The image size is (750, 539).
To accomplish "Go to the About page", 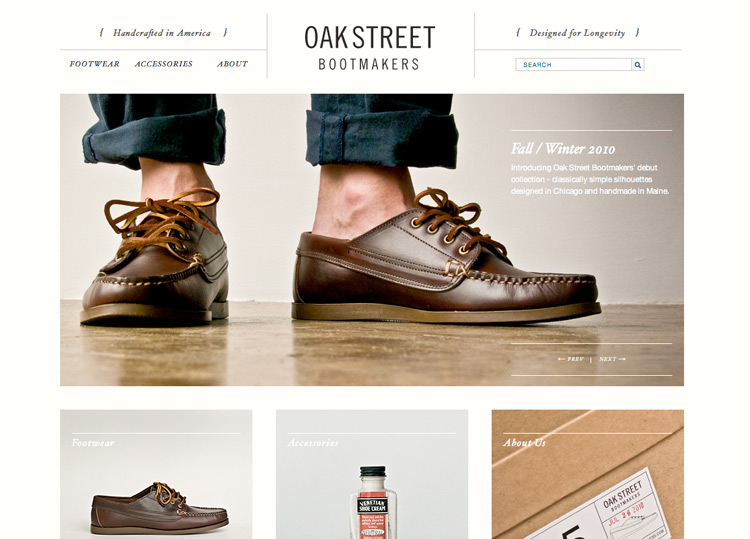I will coord(232,64).
